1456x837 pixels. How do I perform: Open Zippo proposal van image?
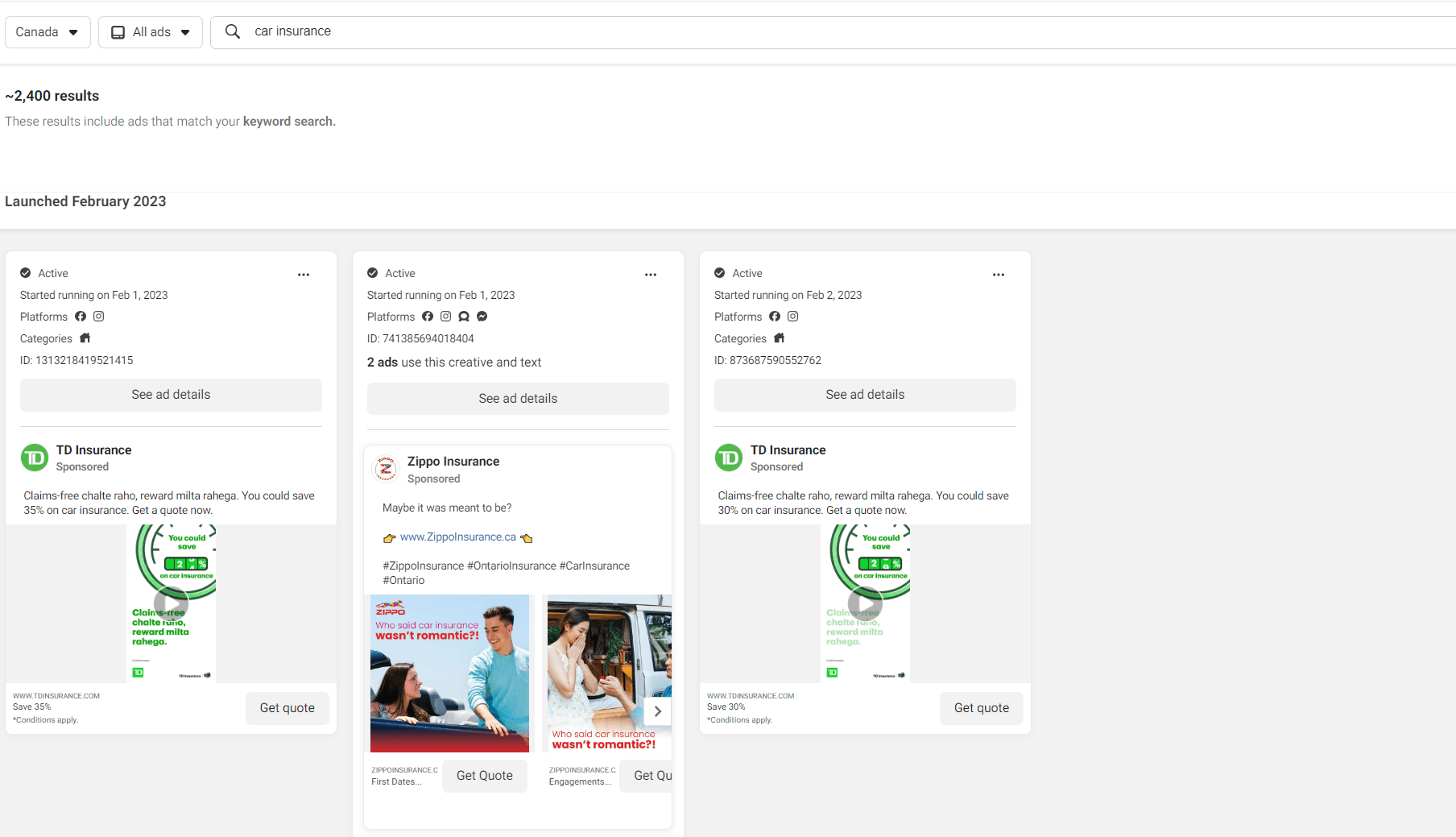coord(610,673)
